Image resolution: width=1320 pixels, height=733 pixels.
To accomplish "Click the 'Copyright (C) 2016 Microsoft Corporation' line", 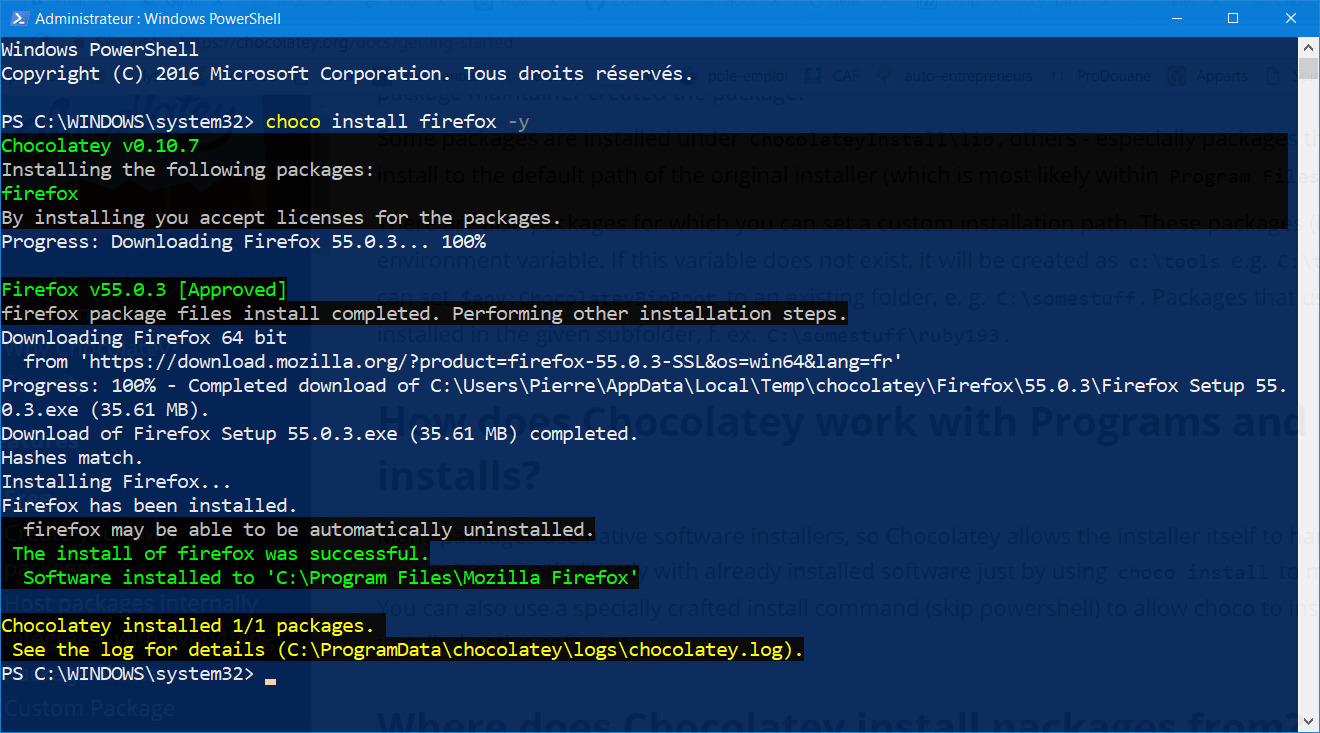I will pos(347,74).
